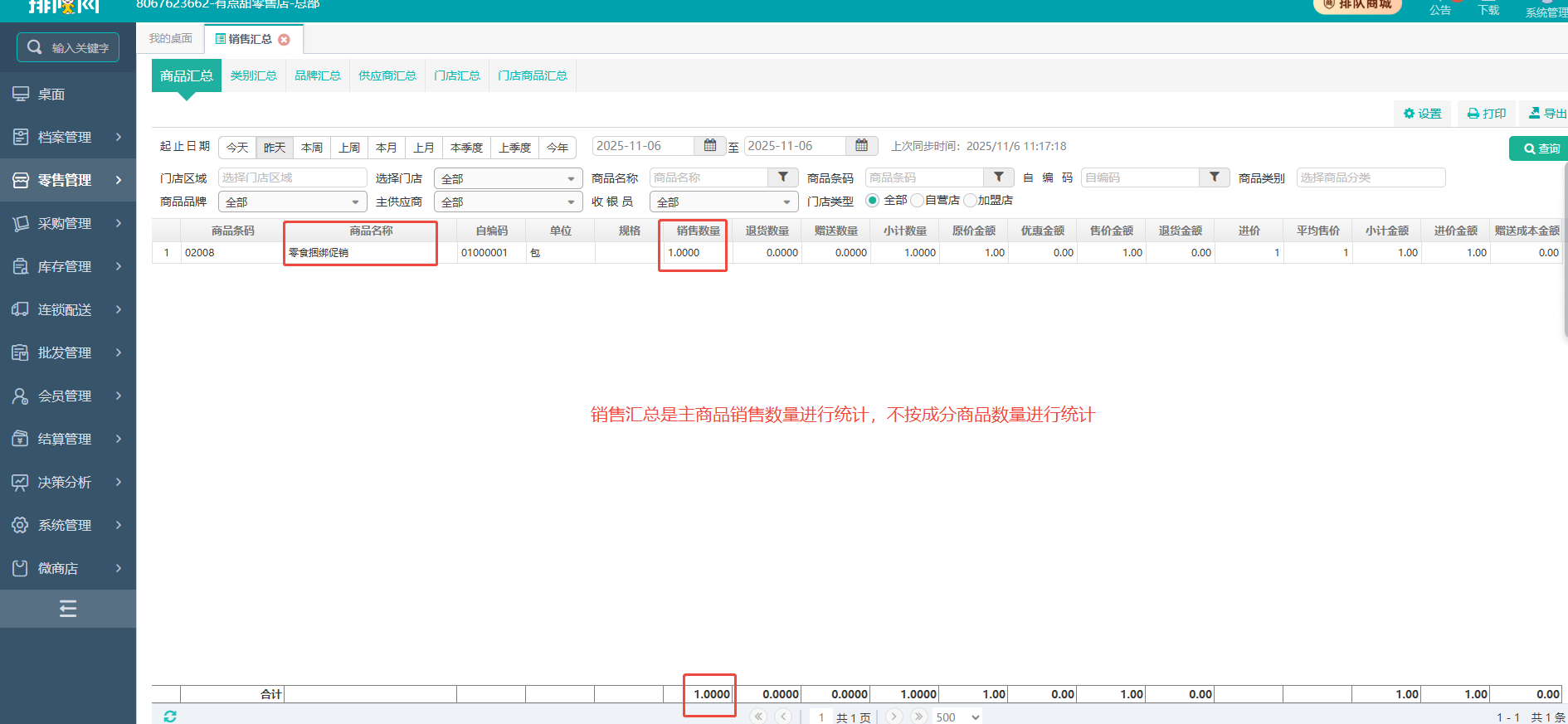The width and height of the screenshot is (1568, 724).
Task: Click the start date calendar icon
Action: (709, 146)
